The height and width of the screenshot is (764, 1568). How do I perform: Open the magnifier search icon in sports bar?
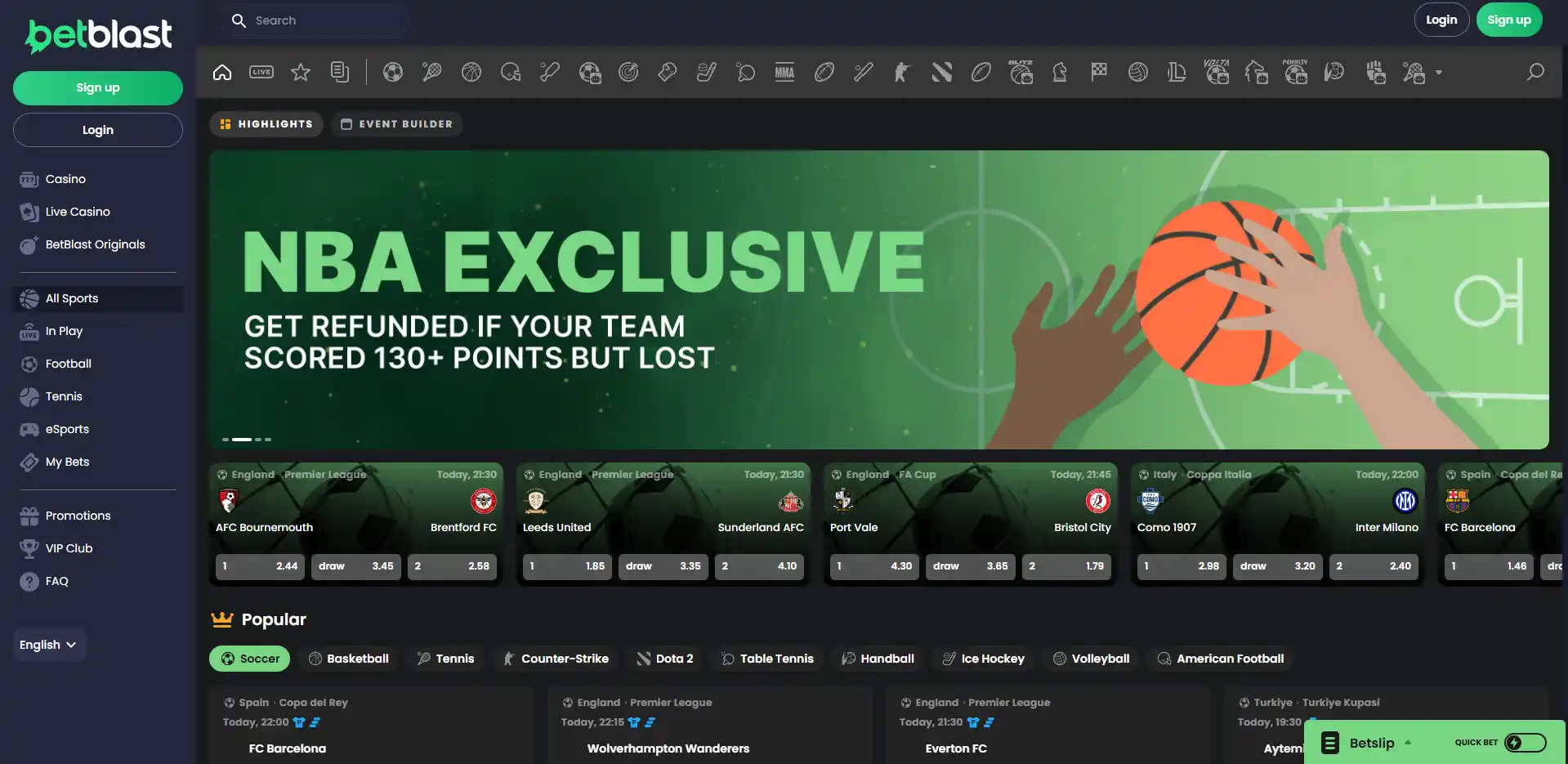(x=1536, y=72)
